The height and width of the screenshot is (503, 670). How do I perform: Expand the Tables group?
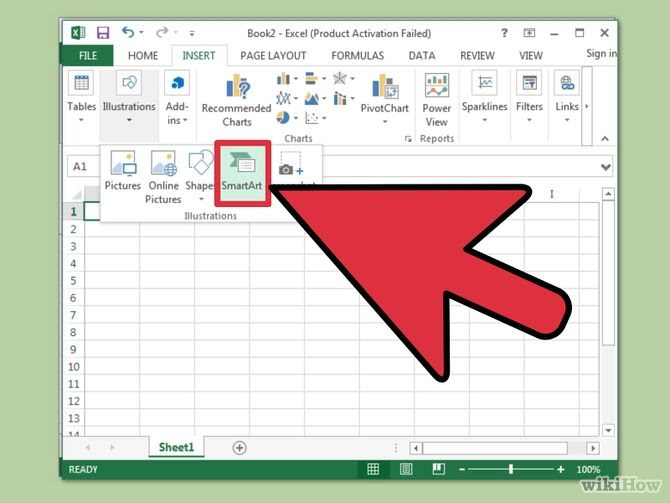click(81, 98)
